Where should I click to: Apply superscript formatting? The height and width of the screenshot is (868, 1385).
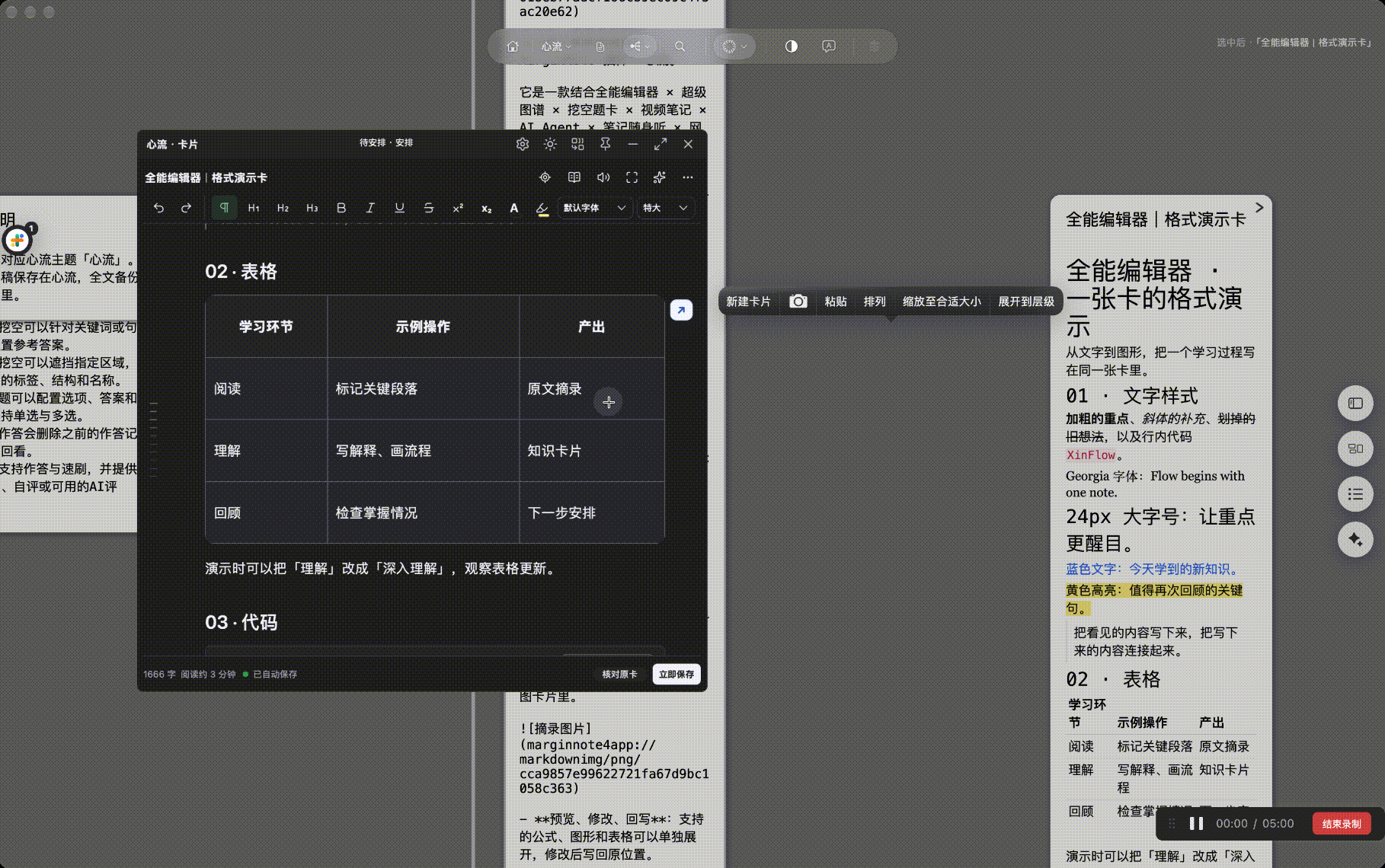click(x=458, y=208)
